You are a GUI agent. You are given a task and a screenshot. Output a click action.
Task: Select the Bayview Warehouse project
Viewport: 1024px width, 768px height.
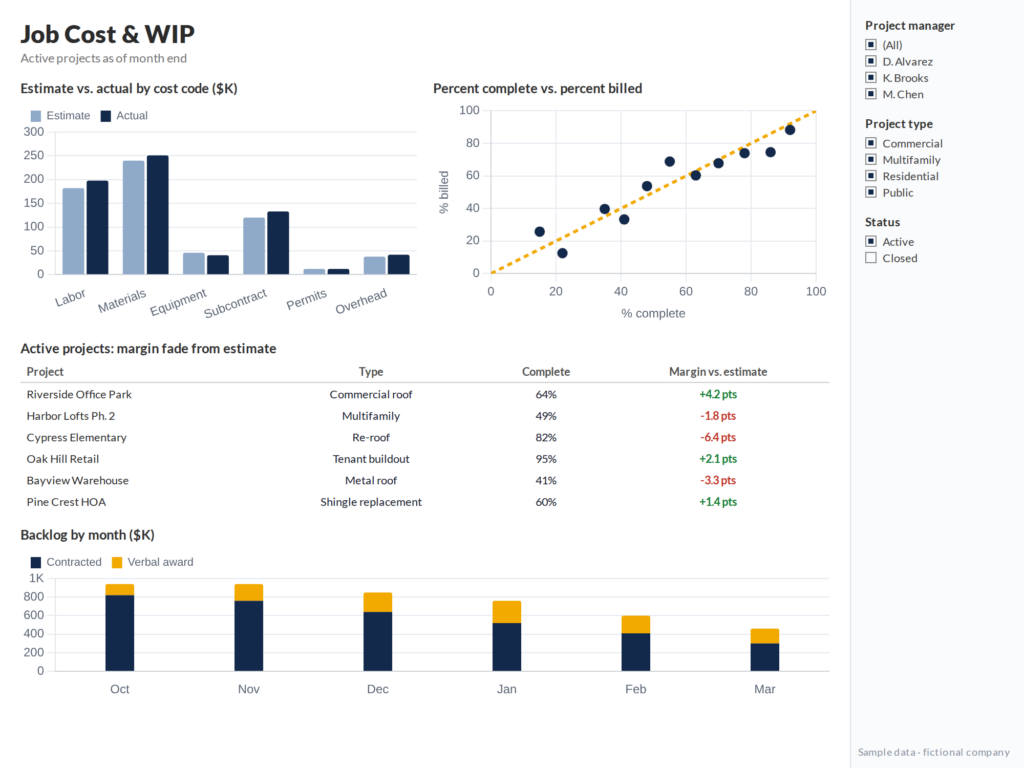pyautogui.click(x=424, y=481)
